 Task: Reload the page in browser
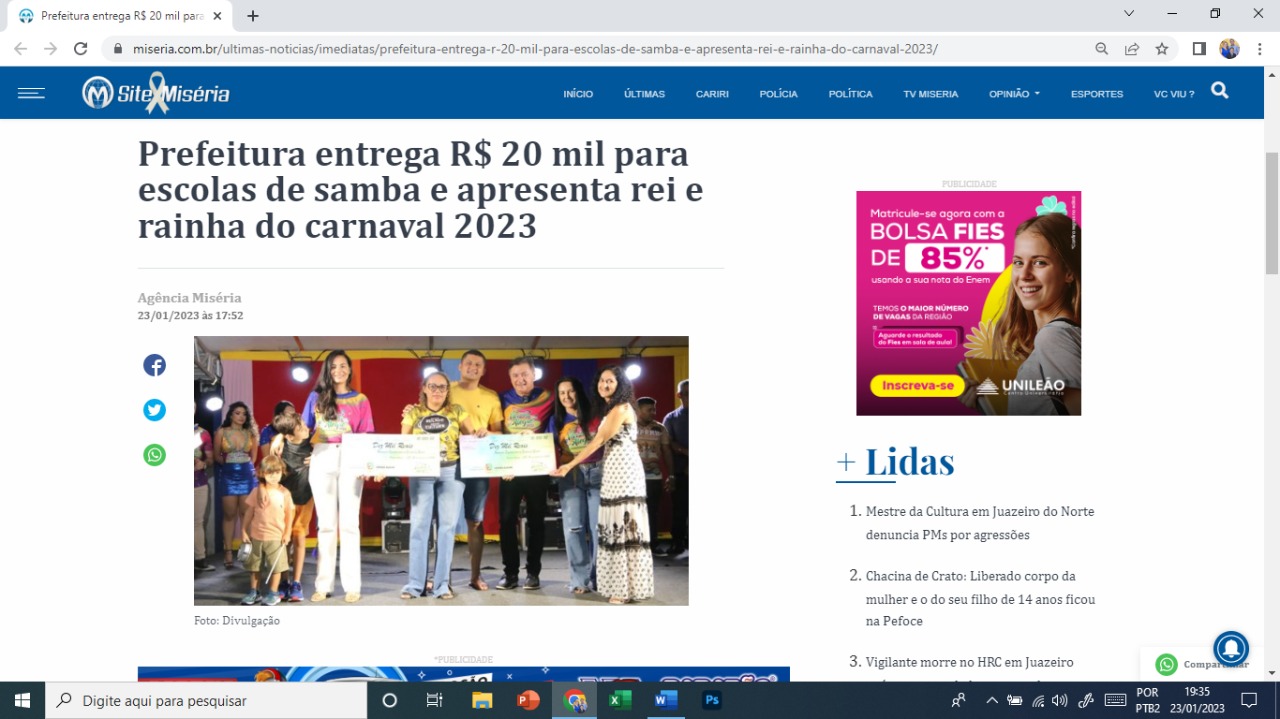coord(81,49)
